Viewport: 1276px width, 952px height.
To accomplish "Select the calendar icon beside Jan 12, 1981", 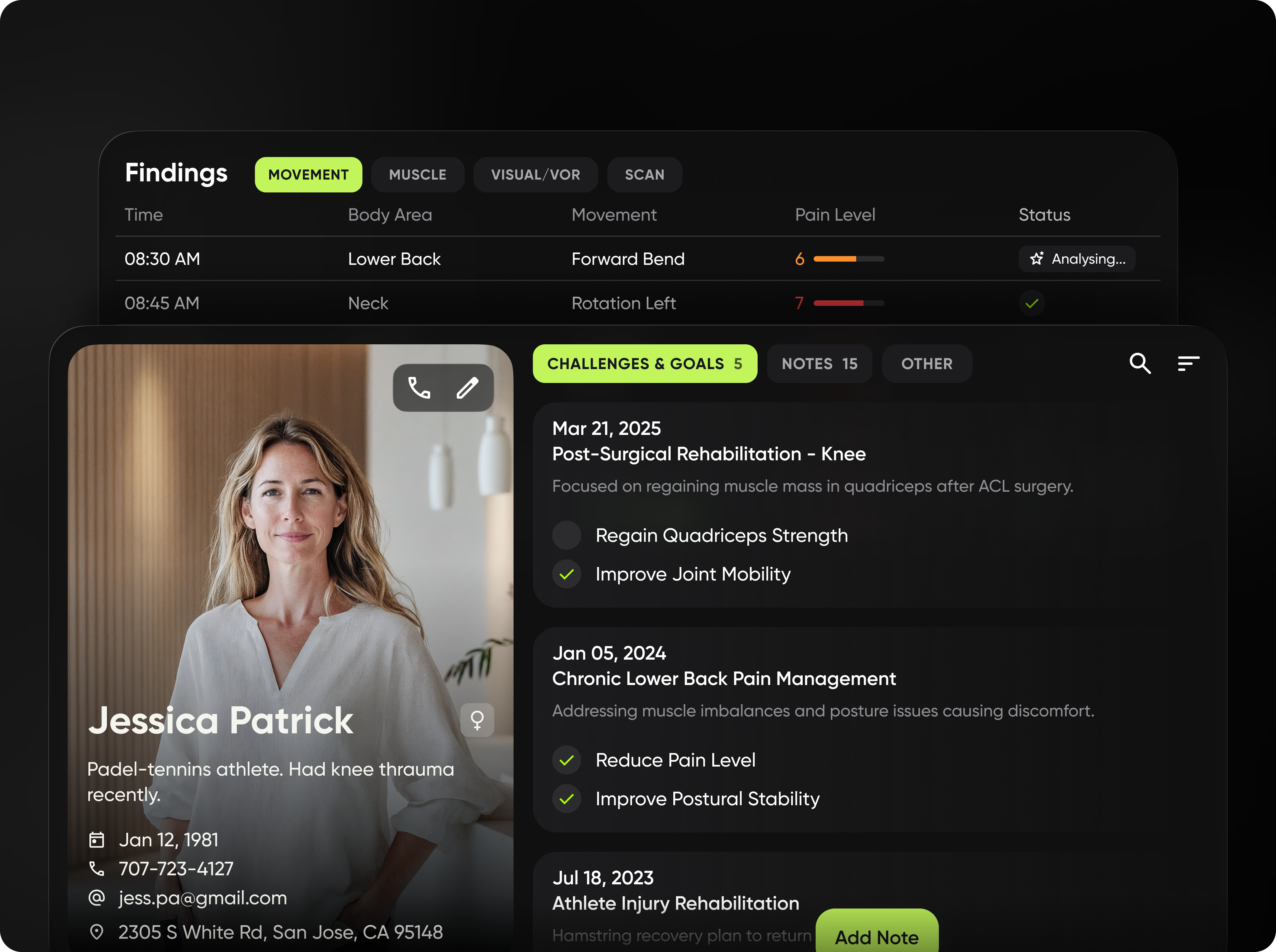I will [x=97, y=840].
